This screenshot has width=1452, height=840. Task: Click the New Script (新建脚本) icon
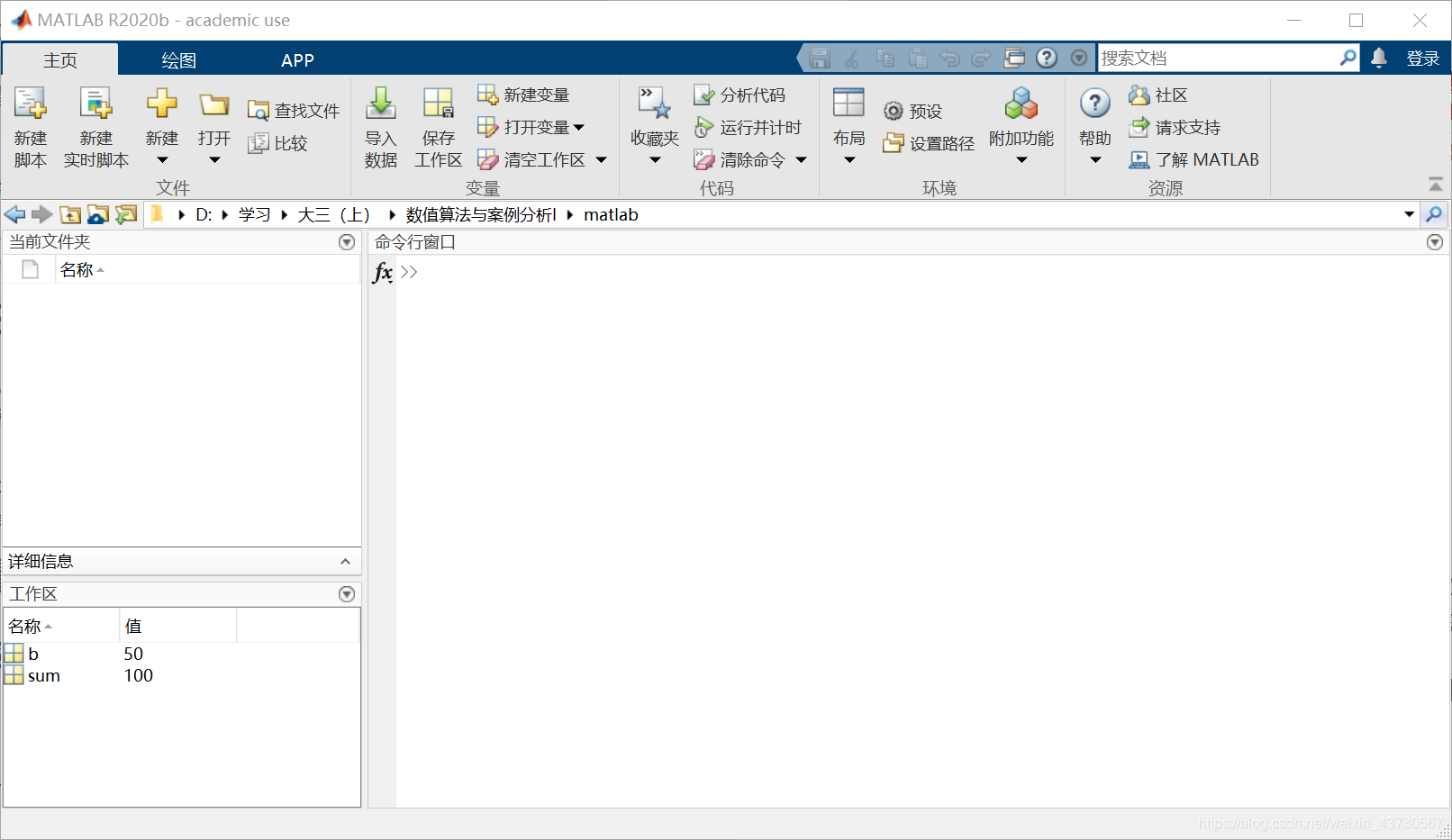31,104
